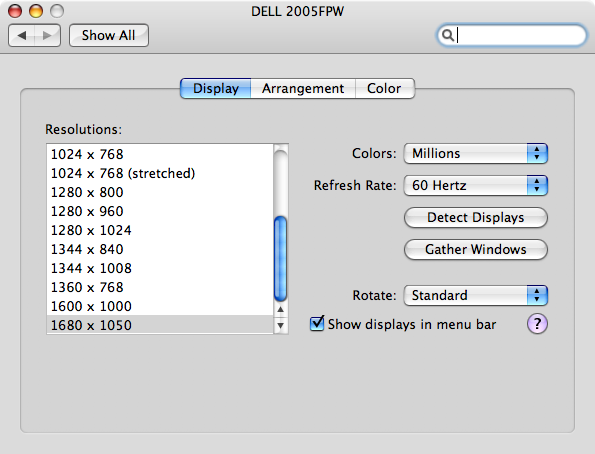Open the Colors dropdown set to Millions
595x454 pixels.
tap(476, 153)
